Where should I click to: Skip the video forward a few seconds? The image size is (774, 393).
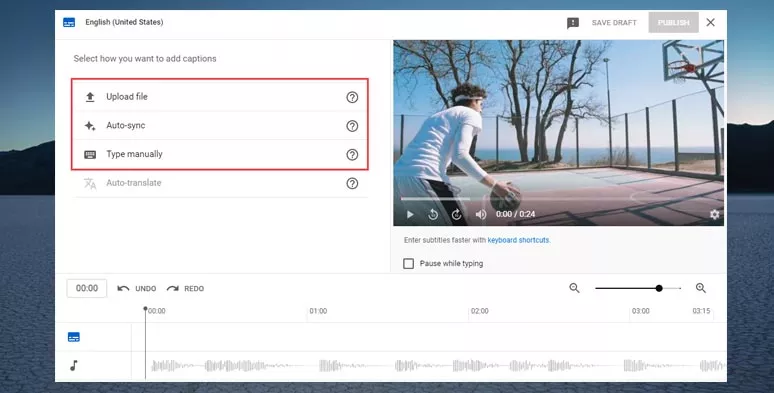[x=457, y=214]
